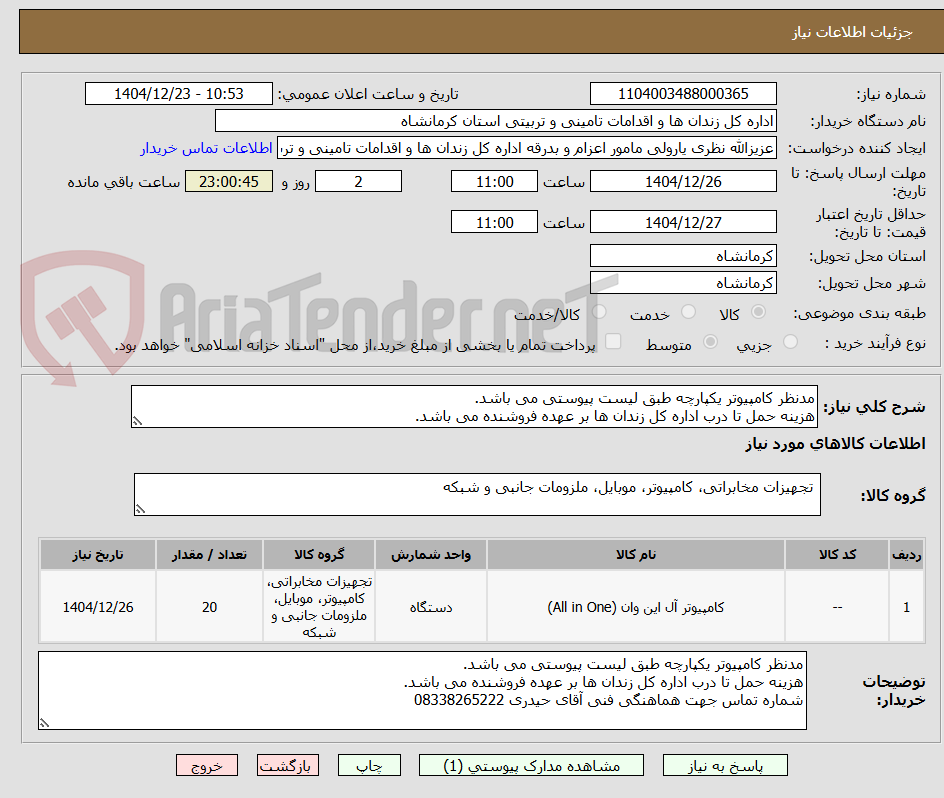Click the نام دستگاه خریدار field
Viewport: 944px width, 798px height.
[495, 121]
